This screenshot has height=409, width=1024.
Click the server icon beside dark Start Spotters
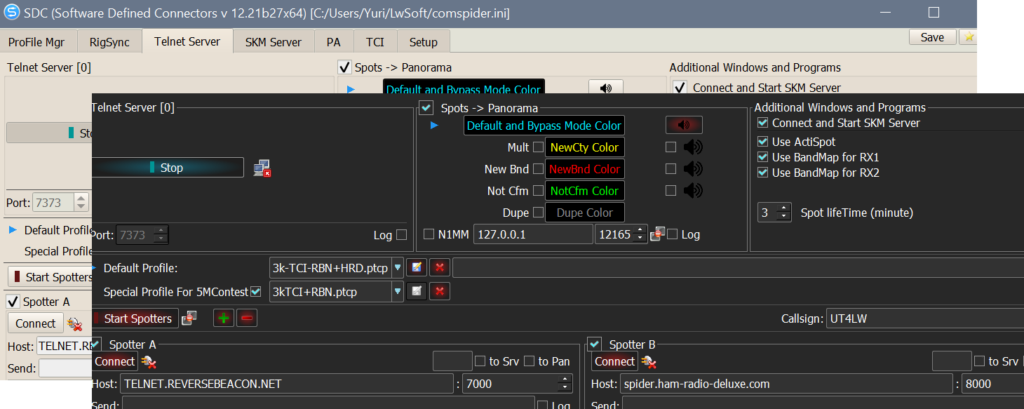190,318
